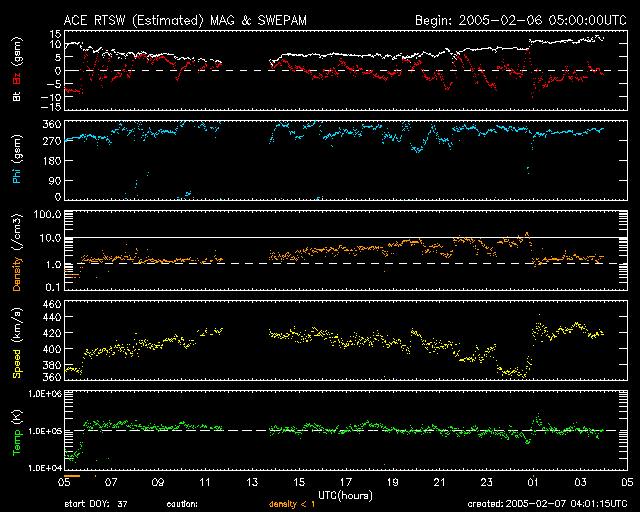Click the 1.0E+06 tick label on Temp axis
The height and width of the screenshot is (512, 640).
click(42, 394)
